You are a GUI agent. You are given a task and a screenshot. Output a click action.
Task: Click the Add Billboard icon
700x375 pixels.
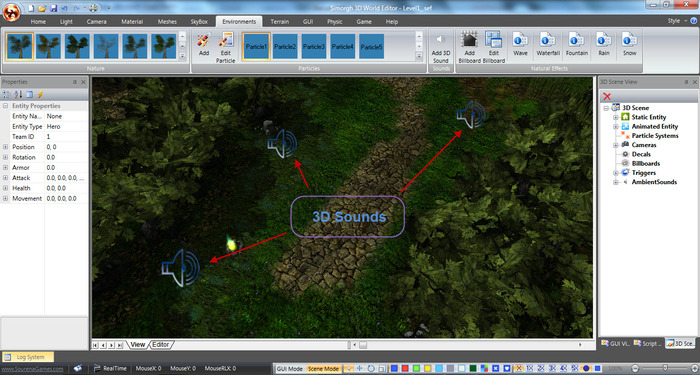(469, 48)
